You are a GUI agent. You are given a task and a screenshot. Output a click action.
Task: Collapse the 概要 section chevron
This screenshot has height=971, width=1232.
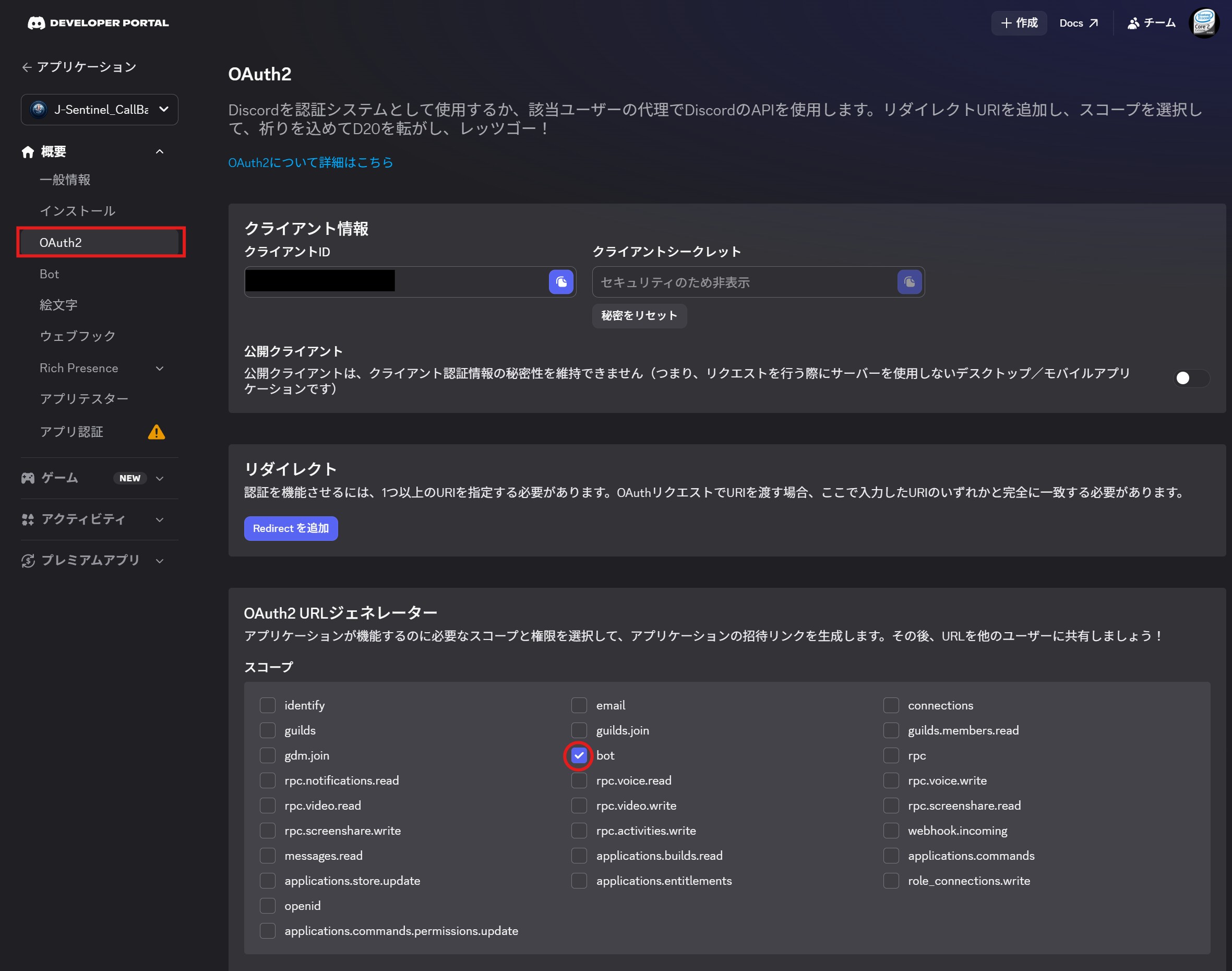pyautogui.click(x=160, y=152)
